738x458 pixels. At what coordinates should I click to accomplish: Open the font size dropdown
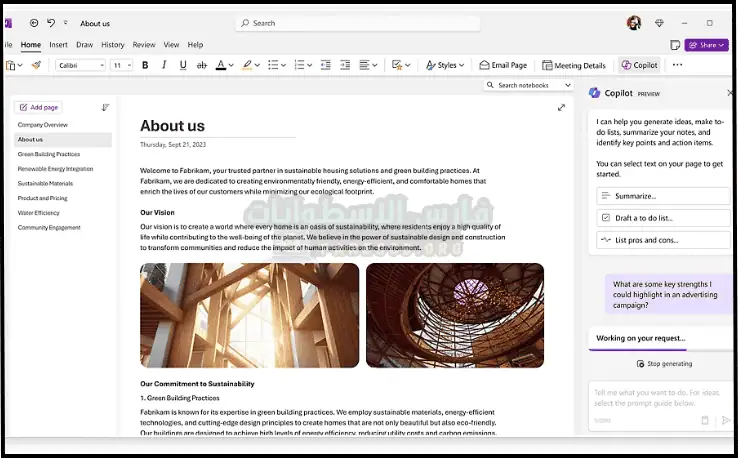pyautogui.click(x=121, y=65)
